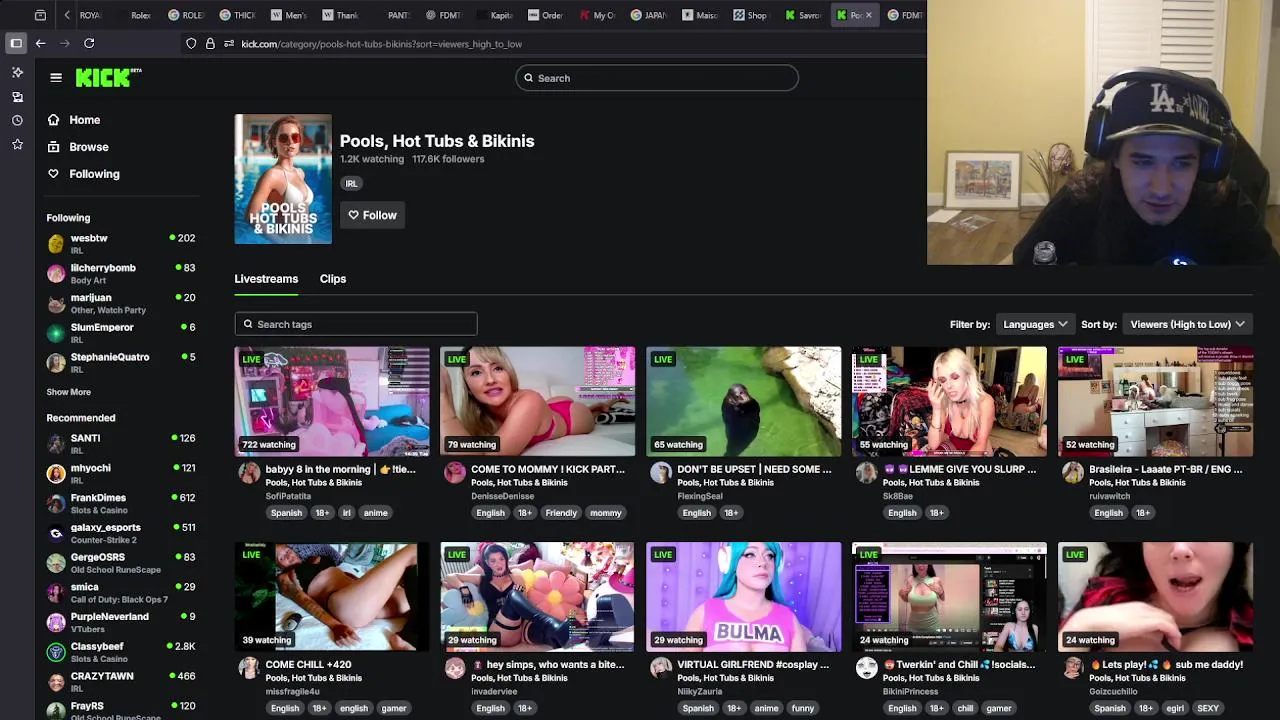Click PurpleNeverland avatar in Recommended
Viewport: 1280px width, 720px height.
pos(56,622)
